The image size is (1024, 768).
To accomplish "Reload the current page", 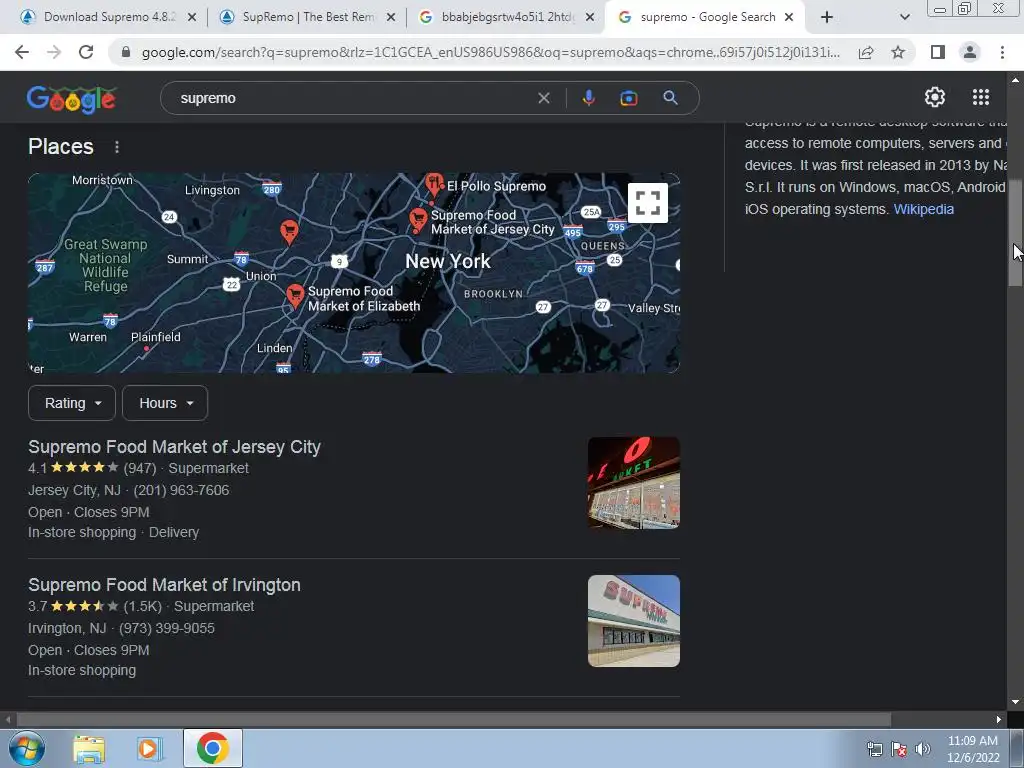I will coord(86,52).
